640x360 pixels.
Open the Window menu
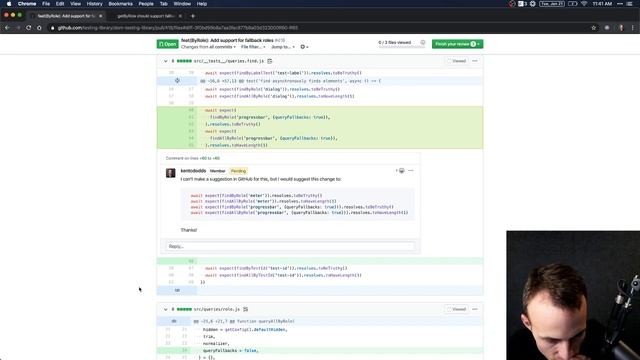point(182,4)
